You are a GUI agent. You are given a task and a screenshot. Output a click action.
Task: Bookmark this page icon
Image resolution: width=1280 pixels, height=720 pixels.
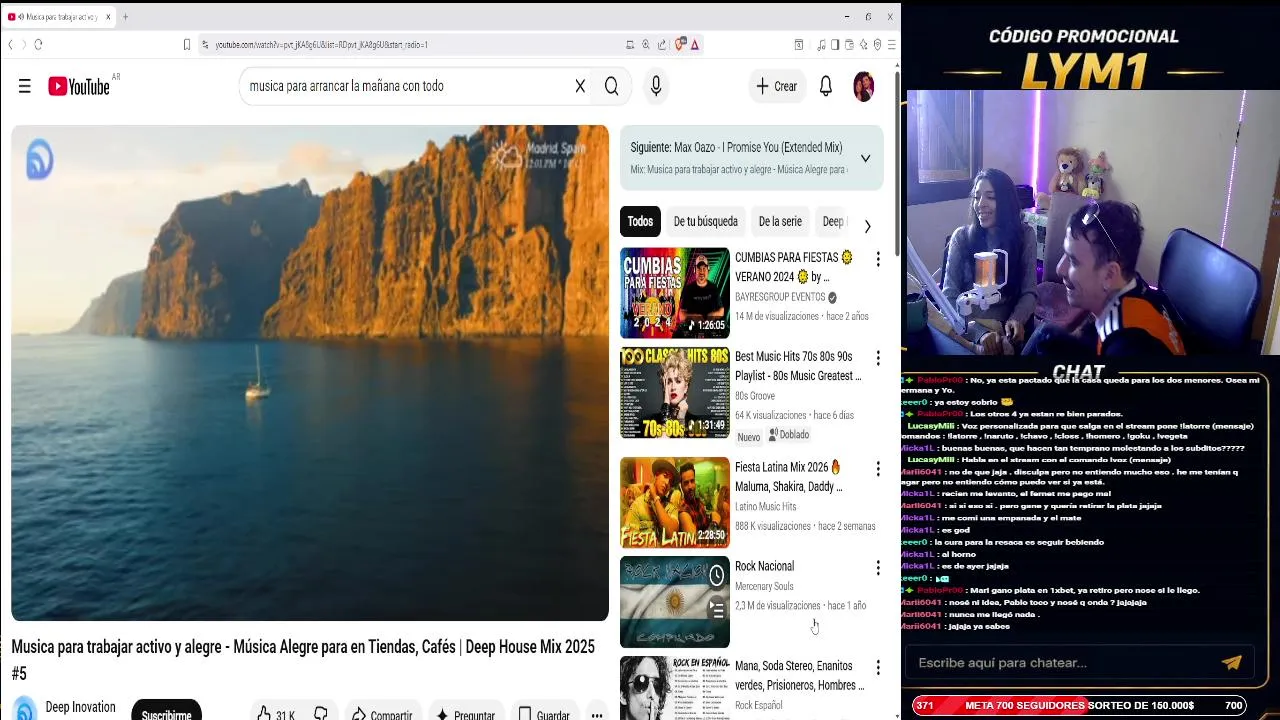click(186, 44)
